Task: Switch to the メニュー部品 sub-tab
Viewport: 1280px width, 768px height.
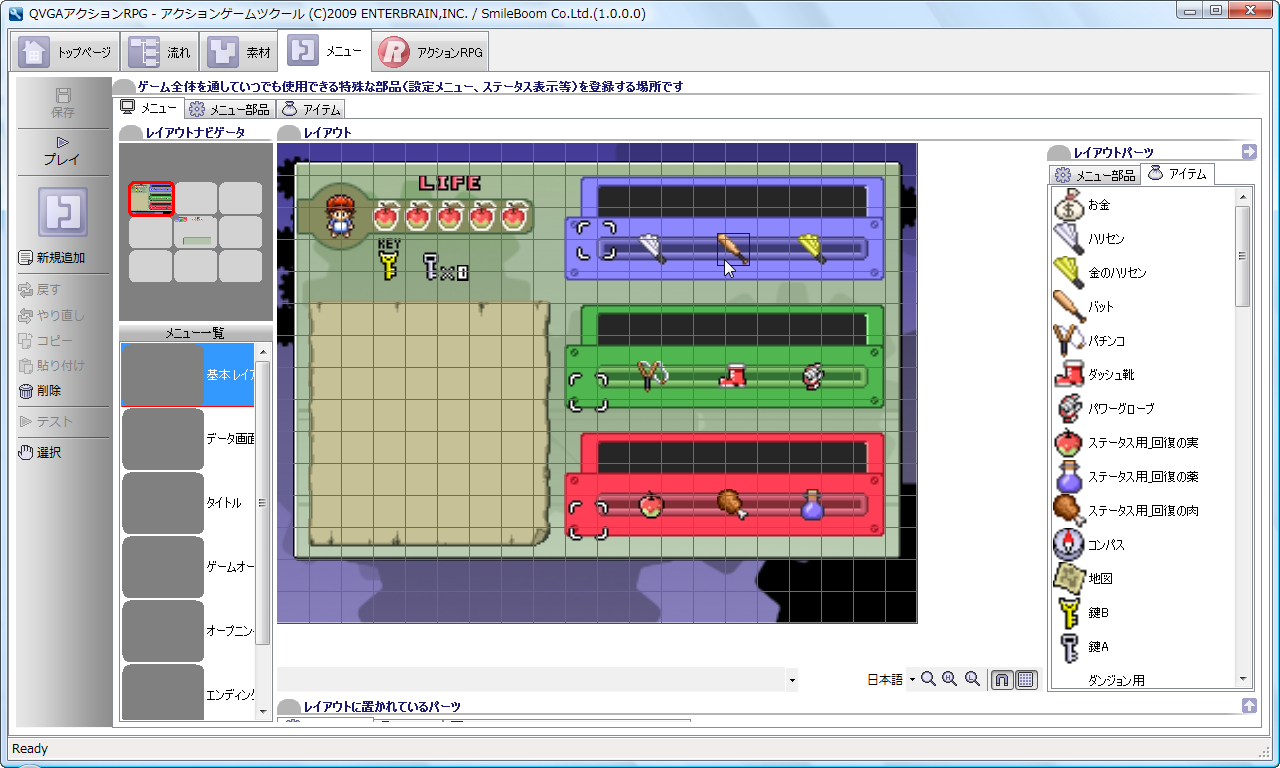Action: pyautogui.click(x=229, y=109)
